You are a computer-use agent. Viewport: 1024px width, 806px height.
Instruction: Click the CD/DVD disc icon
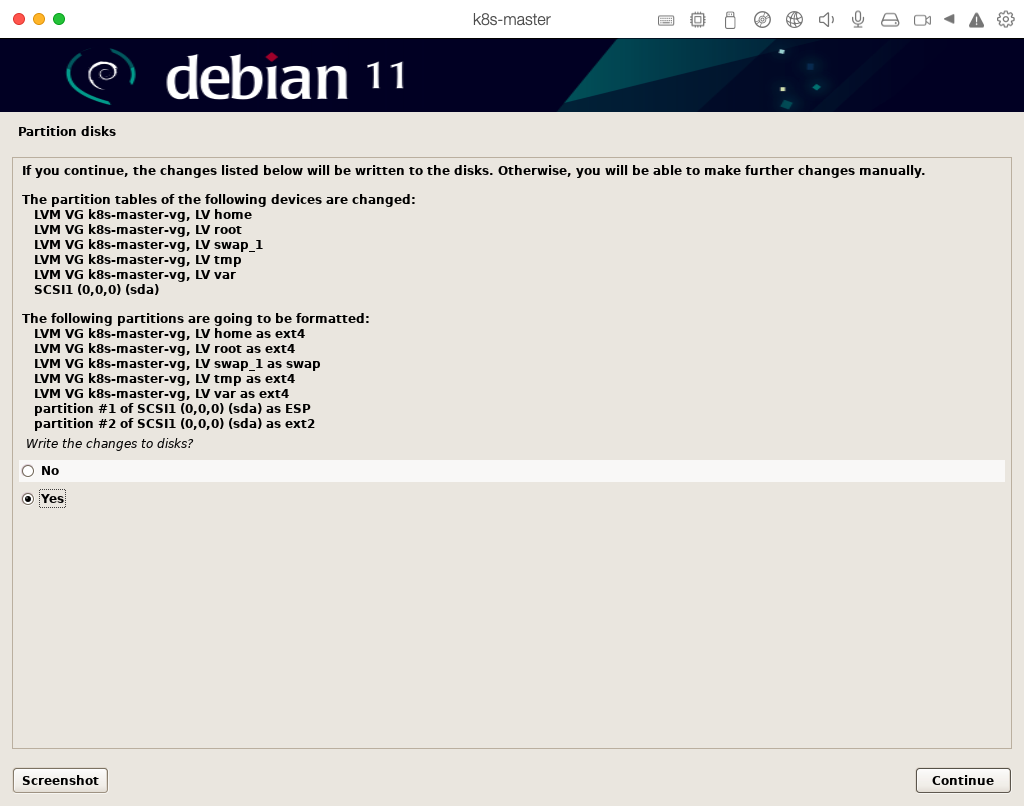[x=762, y=20]
